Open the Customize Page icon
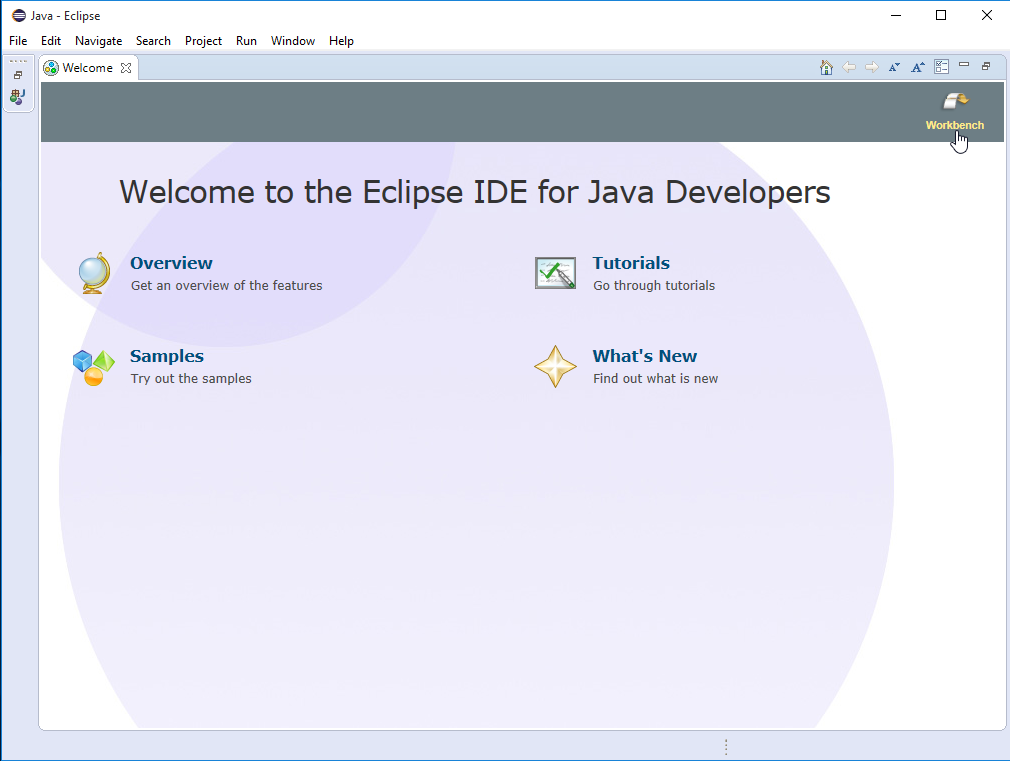Viewport: 1010px width, 761px height. pos(941,66)
